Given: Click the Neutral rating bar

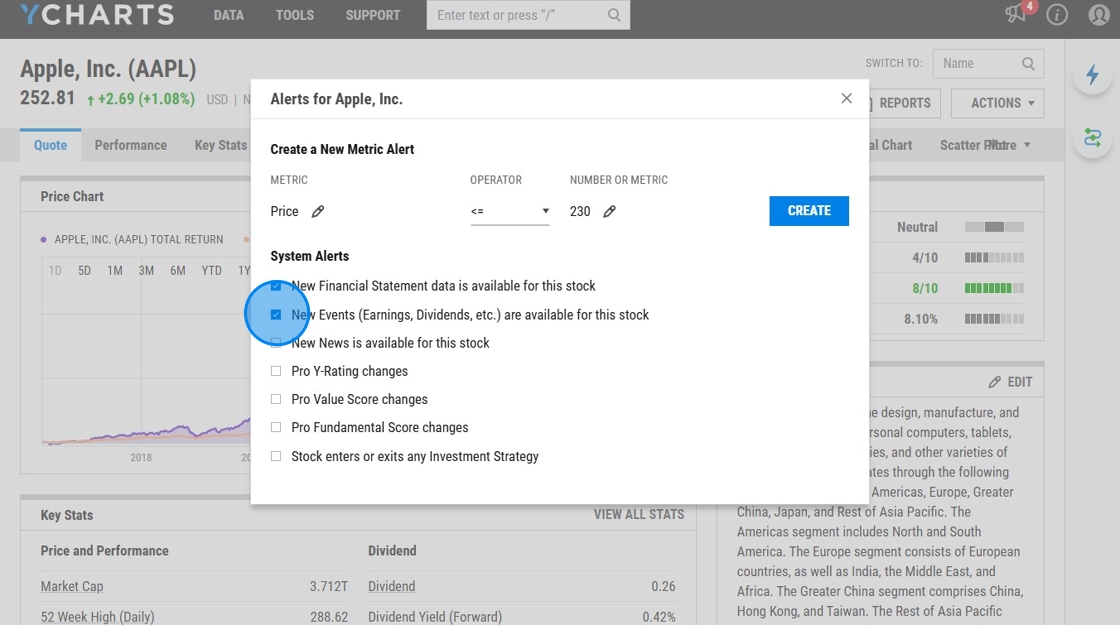Looking at the screenshot, I should [994, 227].
